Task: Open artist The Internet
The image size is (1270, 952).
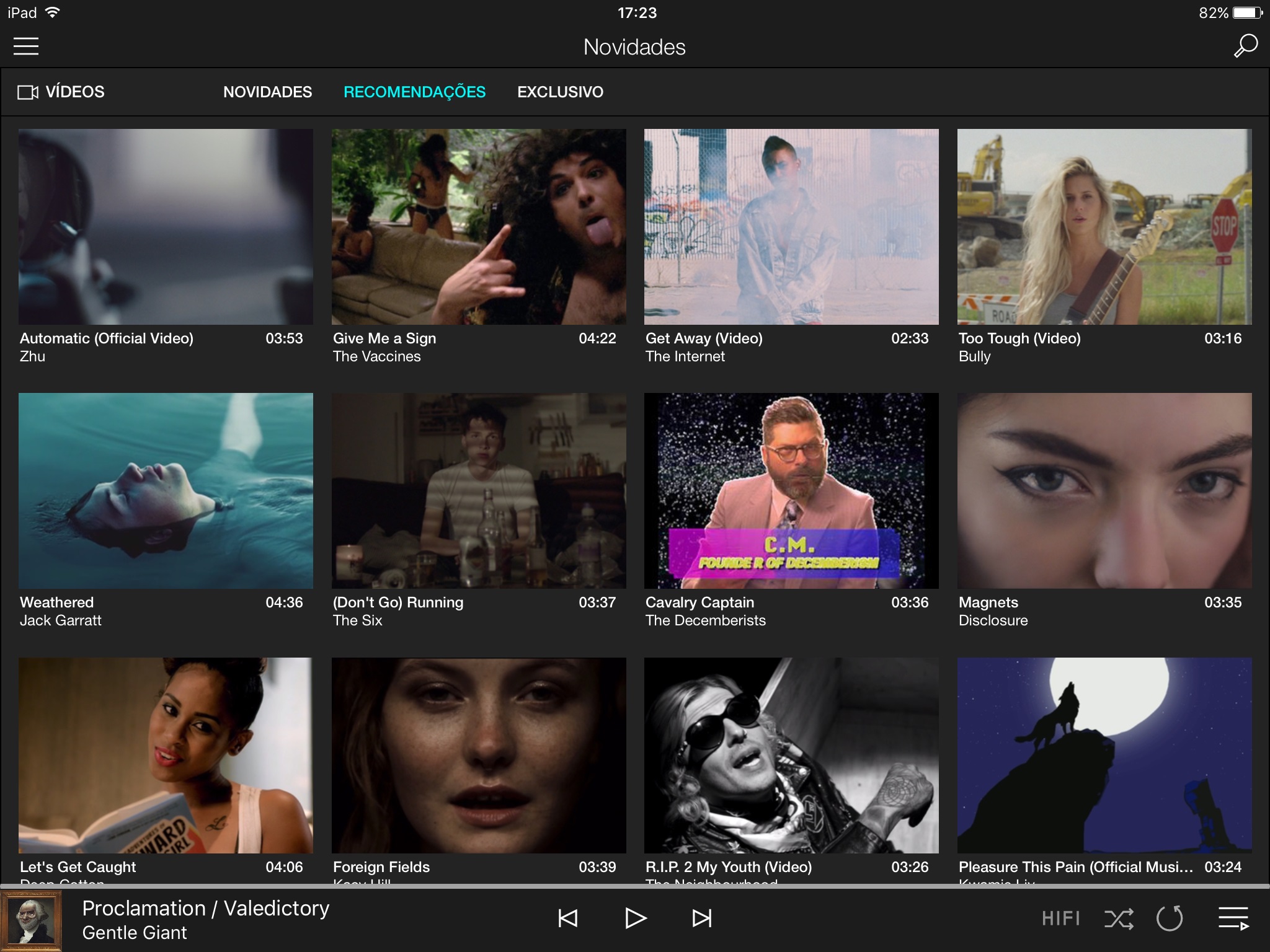Action: pyautogui.click(x=685, y=356)
